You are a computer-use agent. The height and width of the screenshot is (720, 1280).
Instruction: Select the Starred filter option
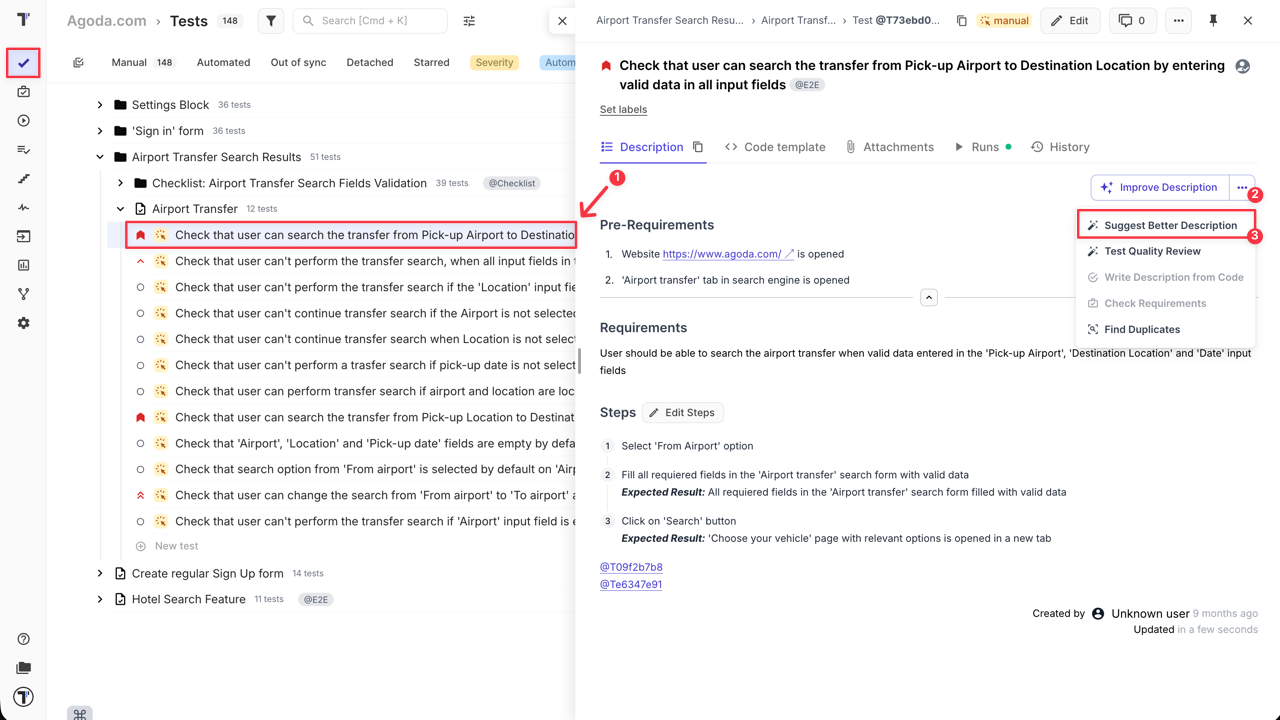point(431,62)
